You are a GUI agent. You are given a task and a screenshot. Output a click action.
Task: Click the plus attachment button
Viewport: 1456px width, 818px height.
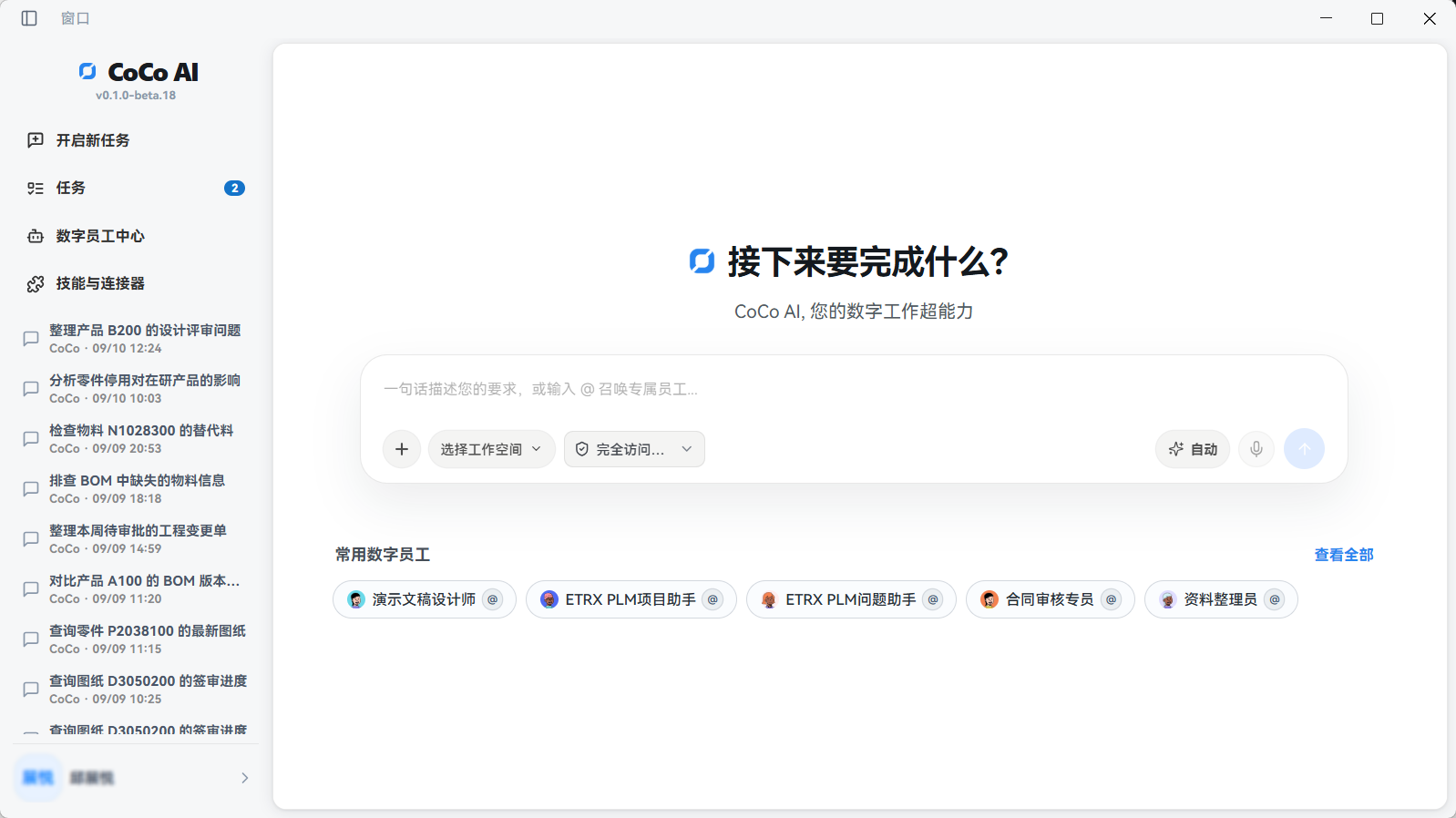tap(402, 449)
